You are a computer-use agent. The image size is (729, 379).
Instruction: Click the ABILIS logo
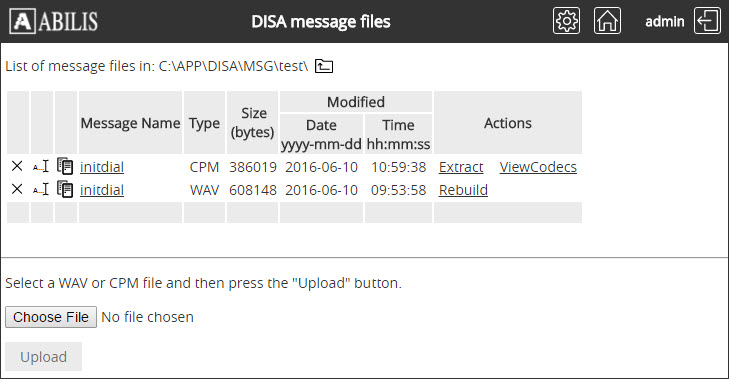tap(53, 21)
